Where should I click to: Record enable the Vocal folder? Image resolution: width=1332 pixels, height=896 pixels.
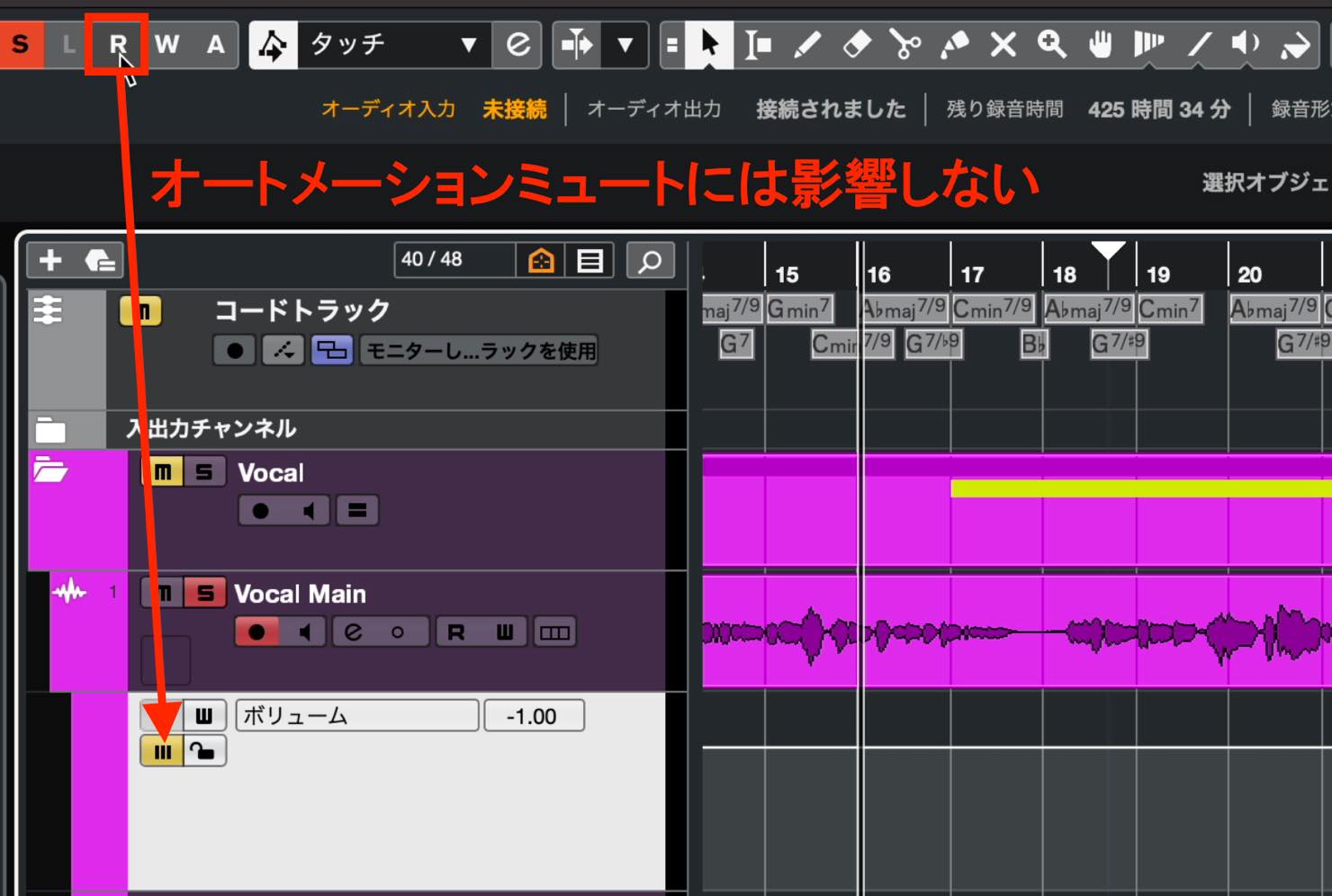(x=261, y=511)
